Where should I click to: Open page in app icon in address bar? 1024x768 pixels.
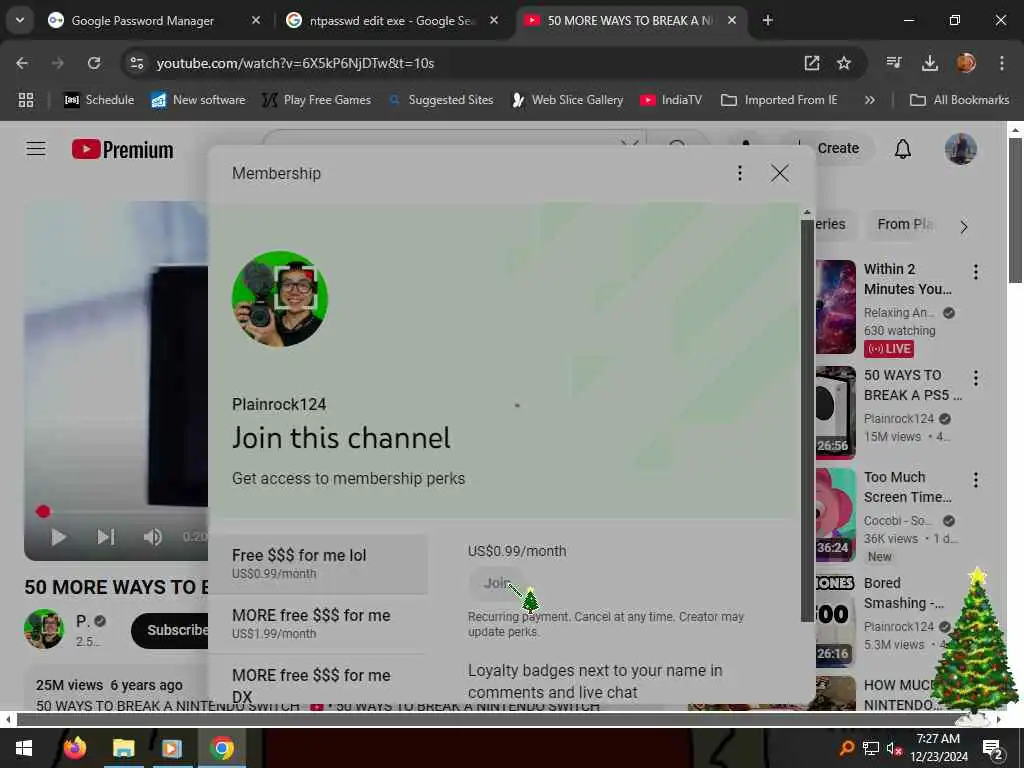pos(811,63)
